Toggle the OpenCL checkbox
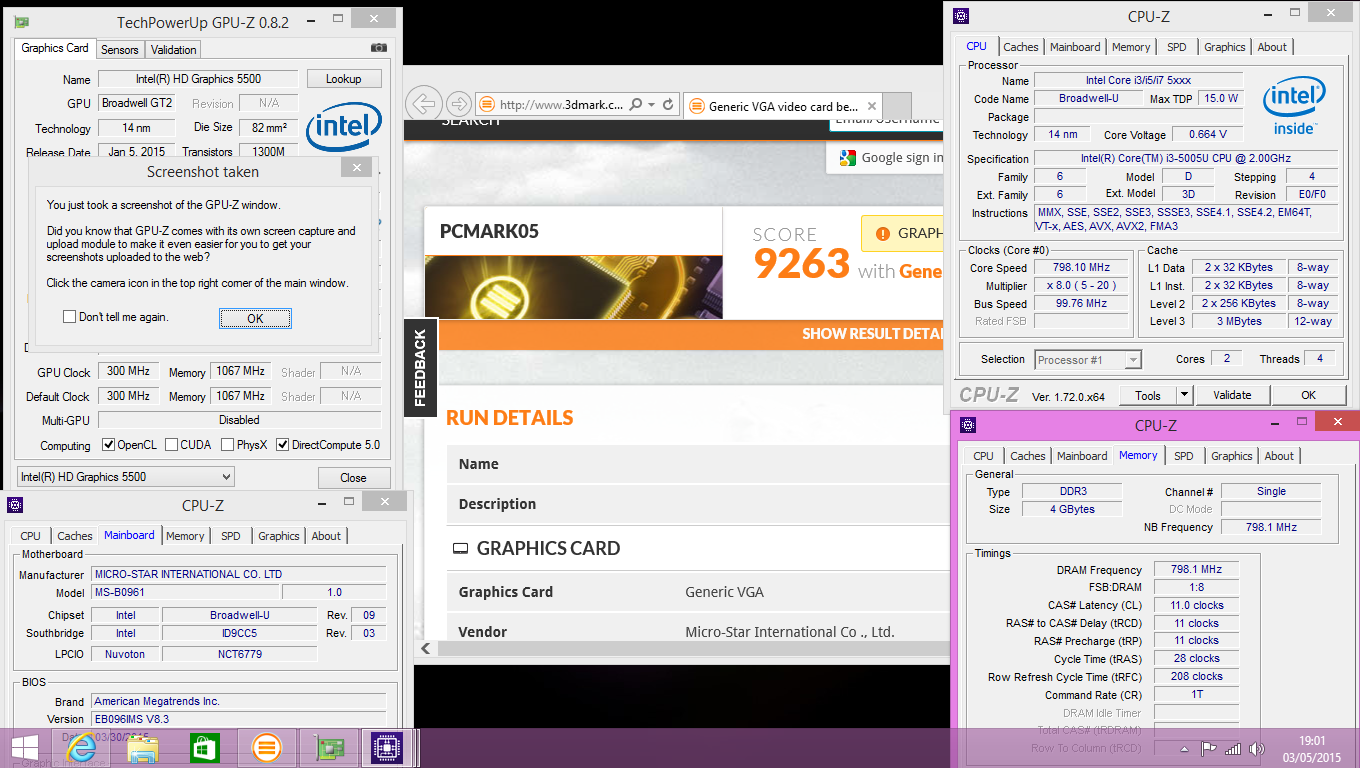The height and width of the screenshot is (768, 1360). coord(109,445)
